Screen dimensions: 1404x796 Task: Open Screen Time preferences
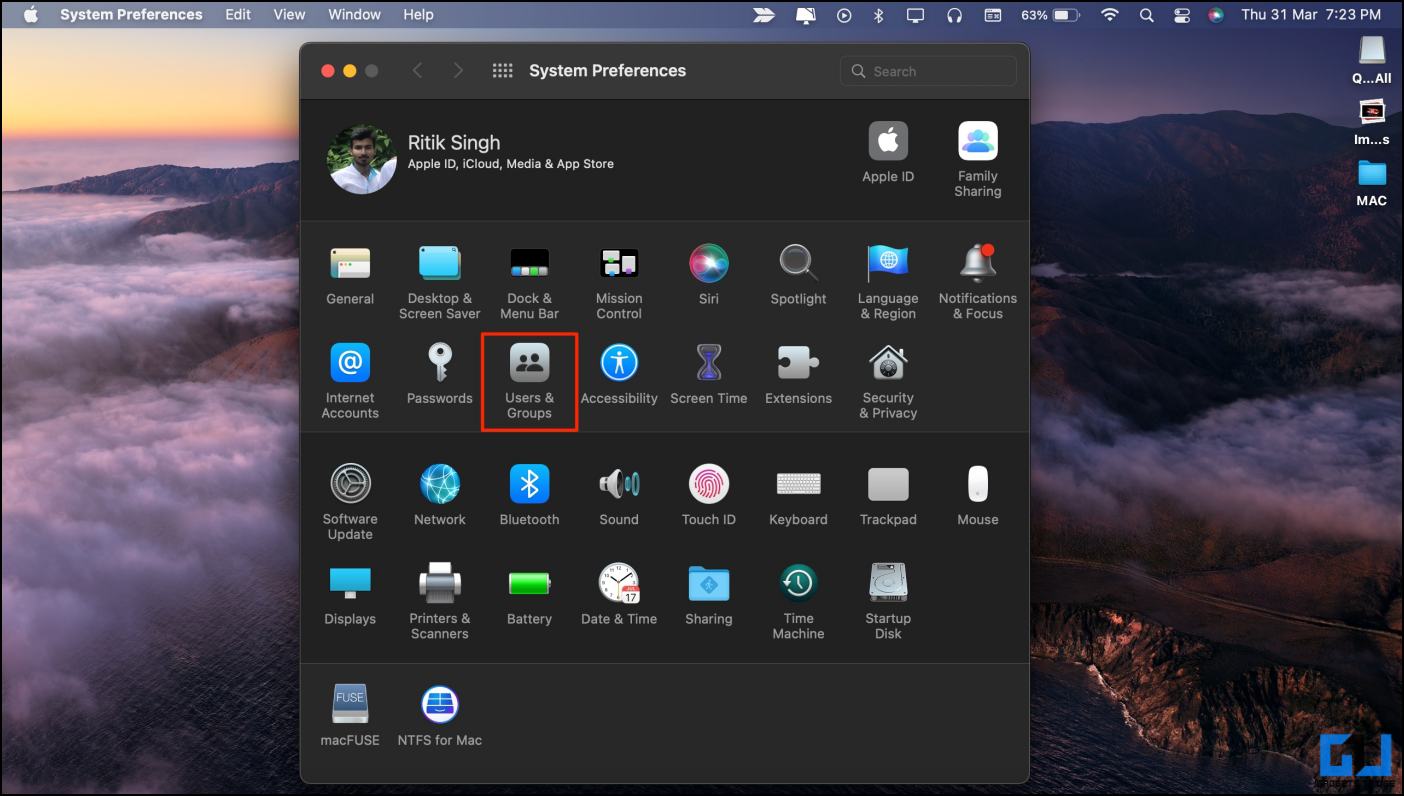coord(709,375)
